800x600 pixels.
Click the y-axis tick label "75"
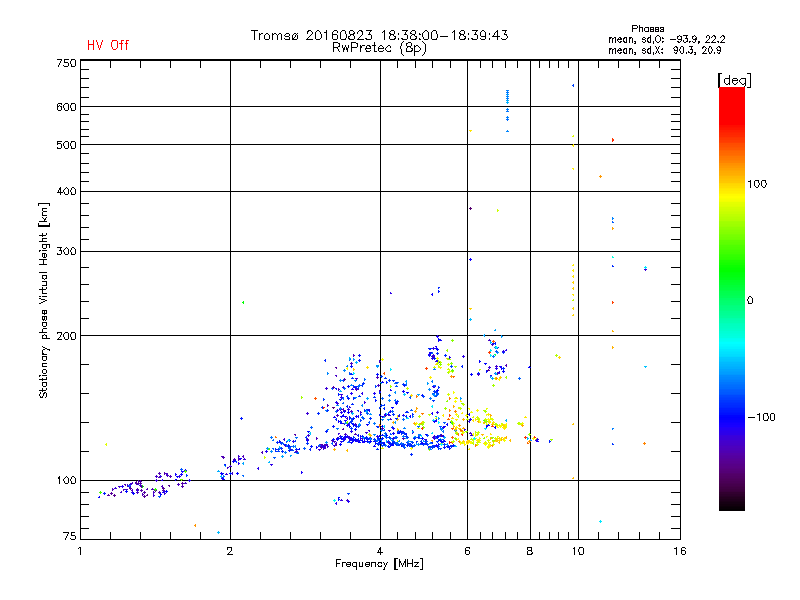coord(70,536)
